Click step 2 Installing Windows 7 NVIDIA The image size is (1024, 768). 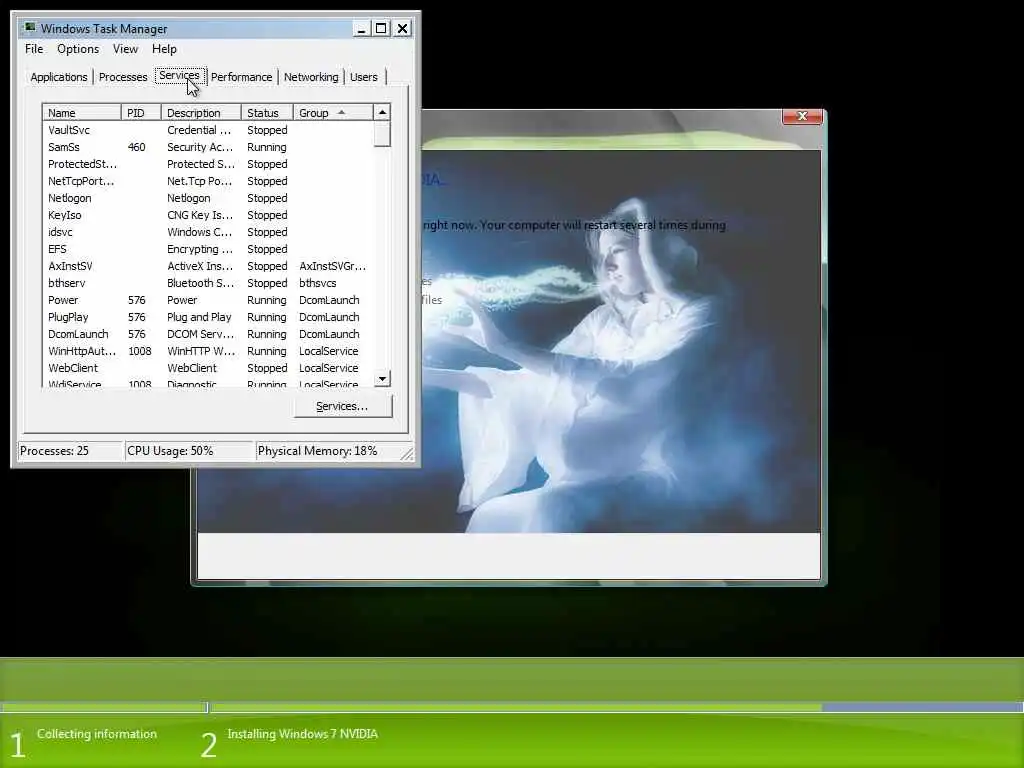[289, 741]
